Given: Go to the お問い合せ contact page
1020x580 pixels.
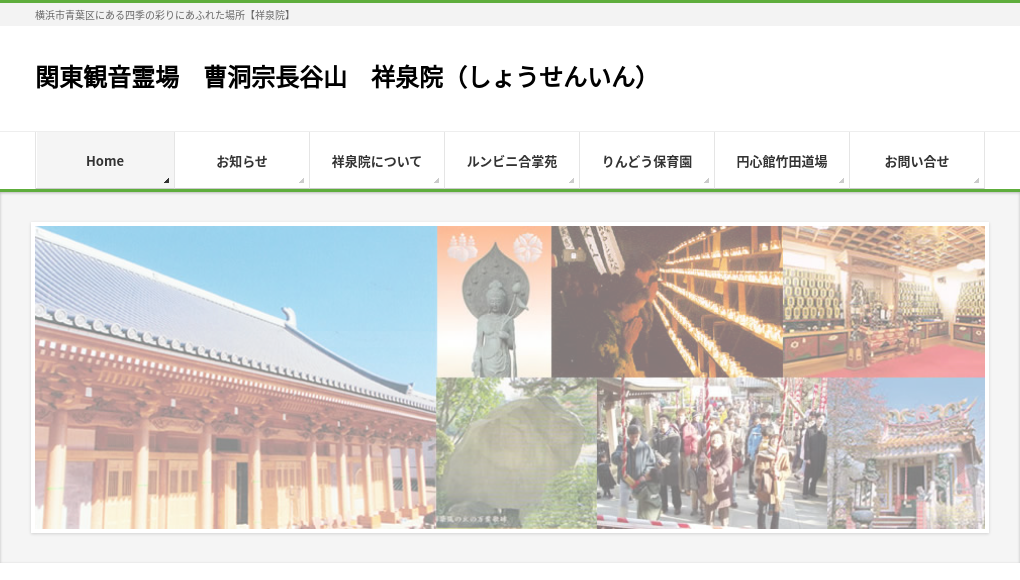Looking at the screenshot, I should tap(916, 160).
